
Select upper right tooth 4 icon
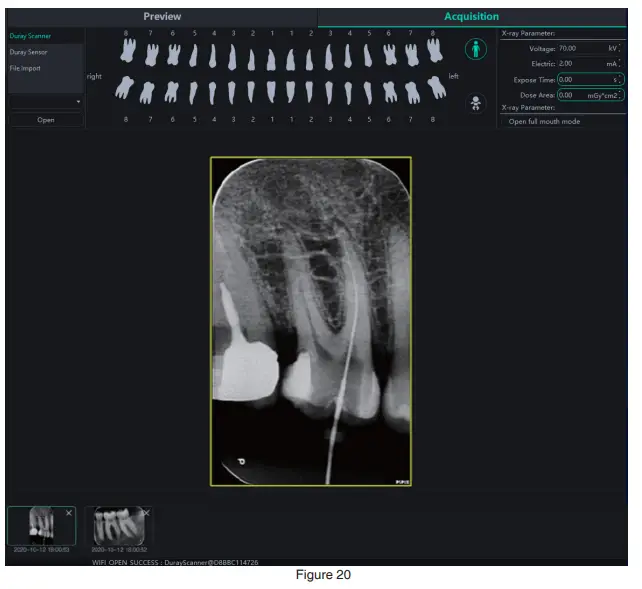point(212,56)
